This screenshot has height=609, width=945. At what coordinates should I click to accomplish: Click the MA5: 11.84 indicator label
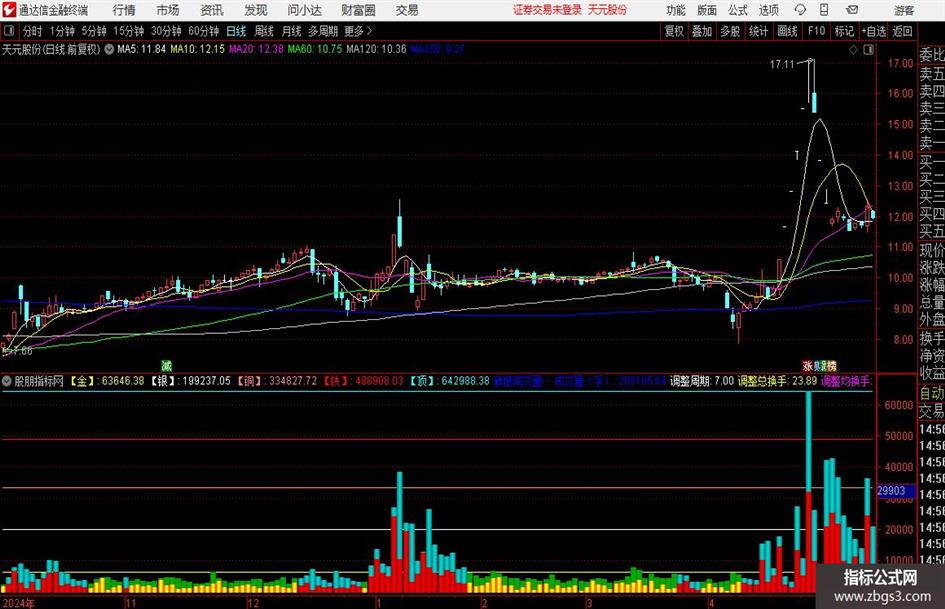[x=141, y=49]
